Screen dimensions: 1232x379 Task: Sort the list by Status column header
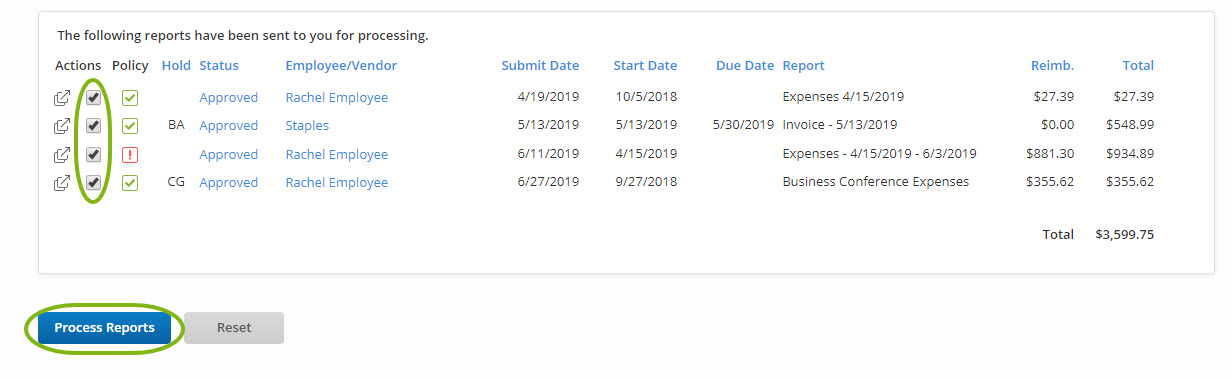pos(219,66)
